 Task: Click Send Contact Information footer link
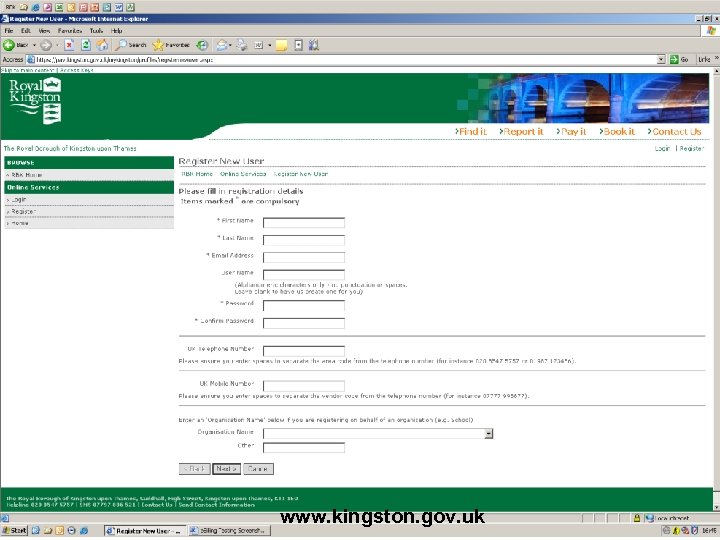216,505
